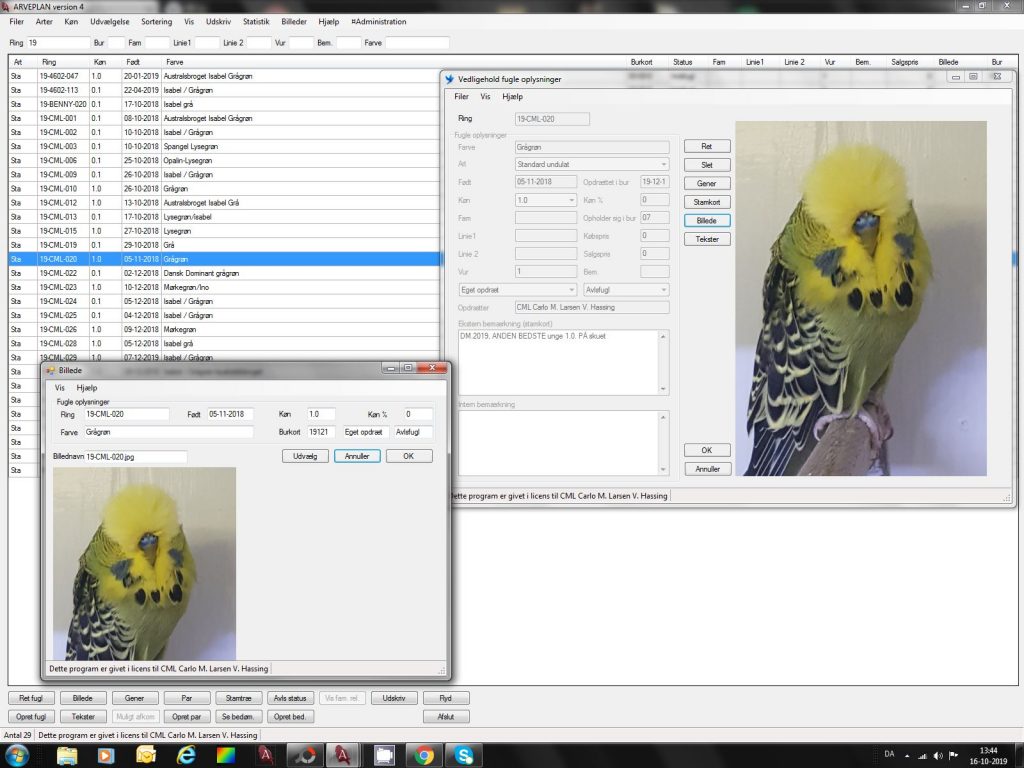
Task: Select the row with ring 19-4602-113
Action: 224,90
